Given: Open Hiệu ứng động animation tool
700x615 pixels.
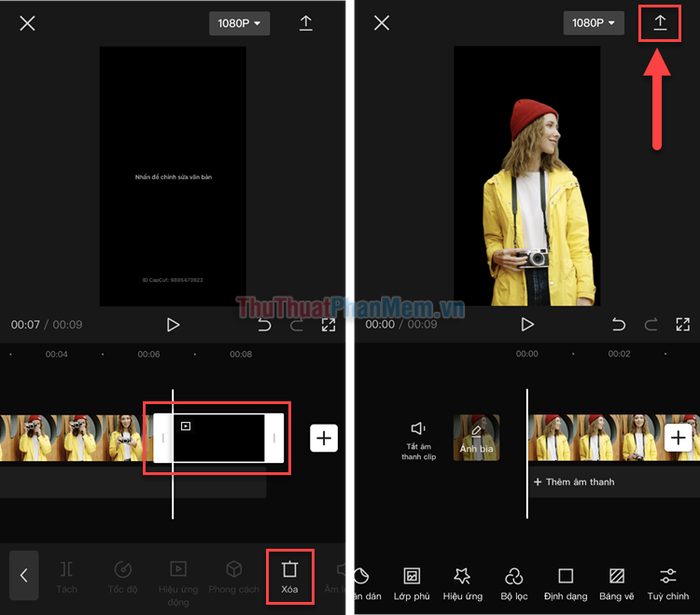Looking at the screenshot, I should (178, 583).
